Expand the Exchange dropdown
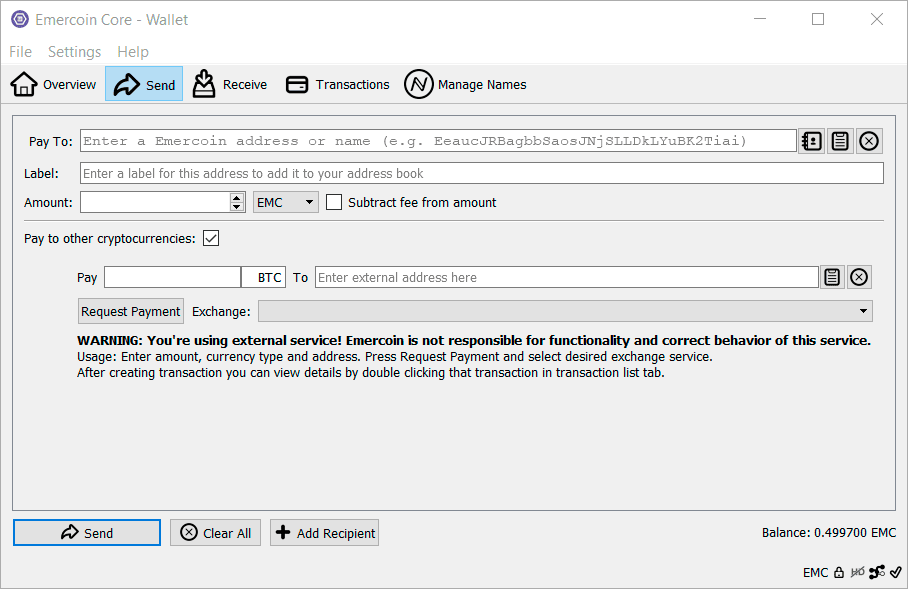908x589 pixels. pos(565,312)
